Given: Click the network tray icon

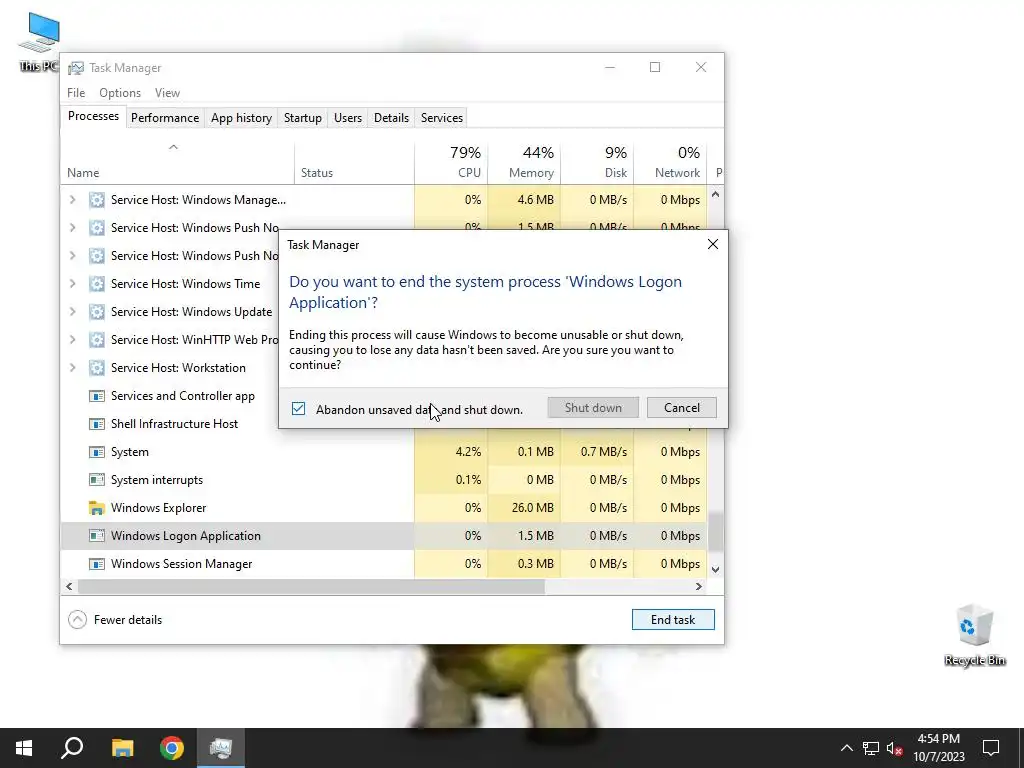Looking at the screenshot, I should pyautogui.click(x=871, y=748).
